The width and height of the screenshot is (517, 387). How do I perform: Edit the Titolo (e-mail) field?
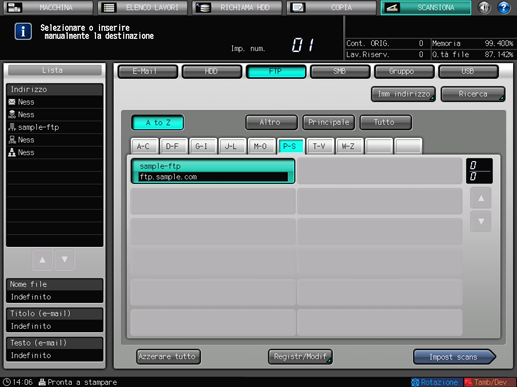point(54,320)
